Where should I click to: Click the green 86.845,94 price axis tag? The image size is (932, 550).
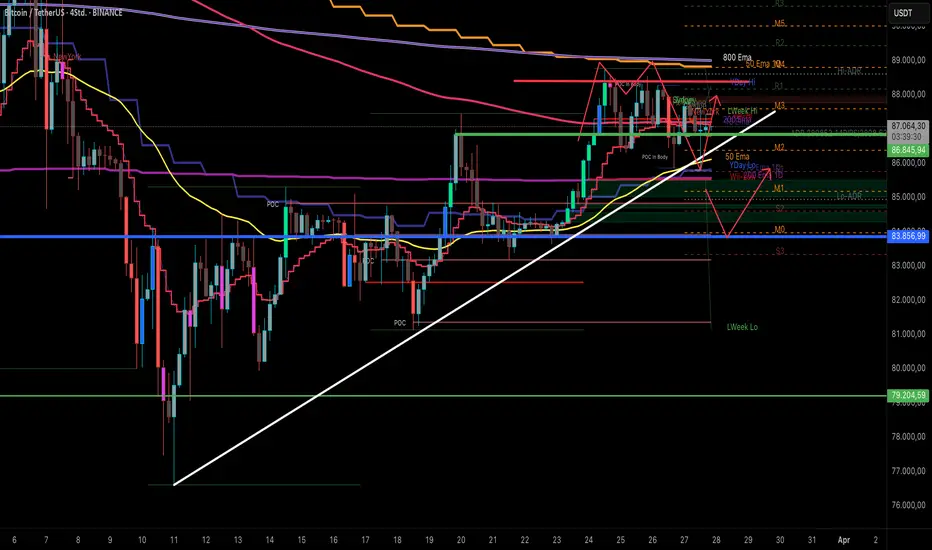[908, 150]
